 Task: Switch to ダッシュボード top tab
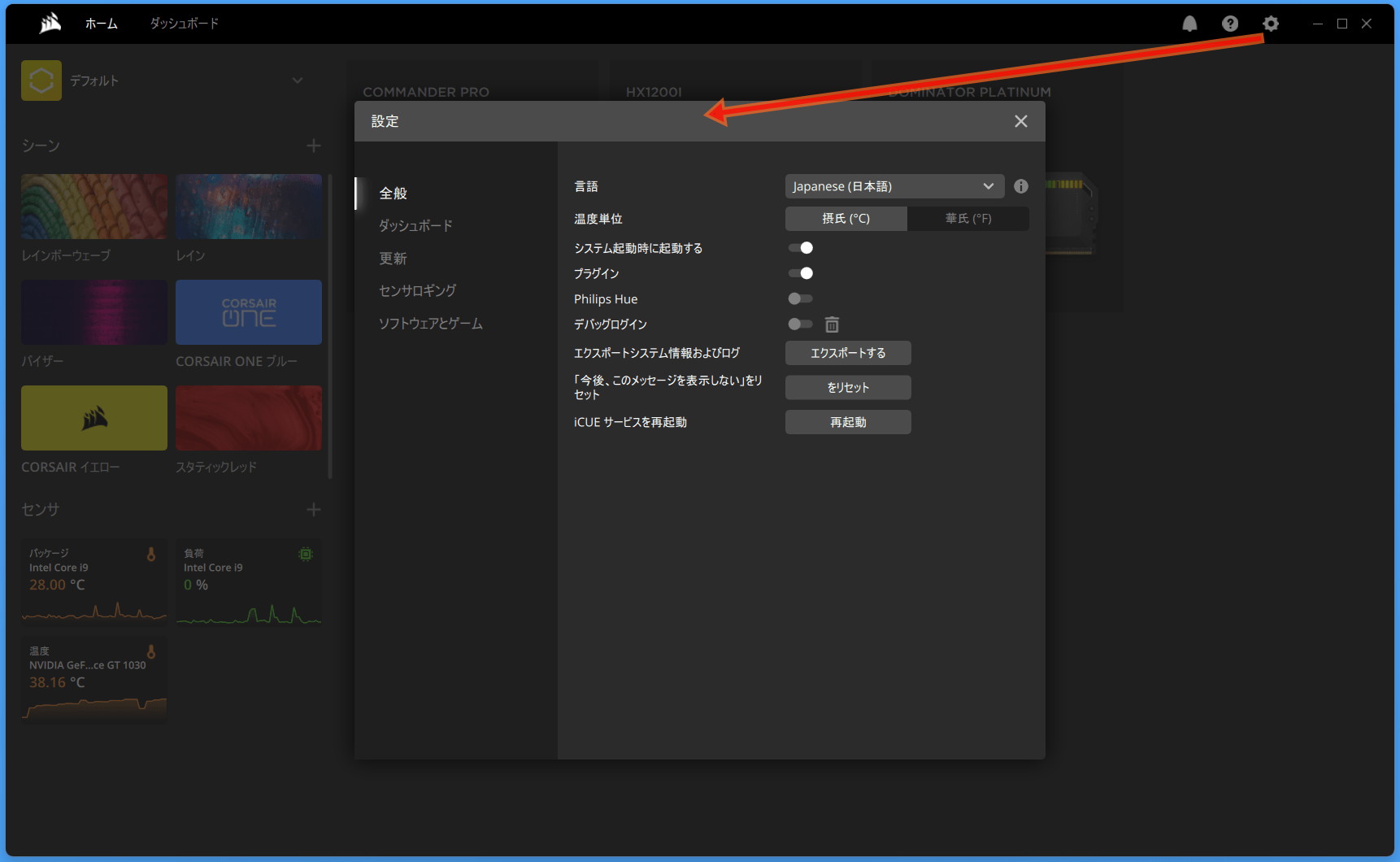point(185,24)
